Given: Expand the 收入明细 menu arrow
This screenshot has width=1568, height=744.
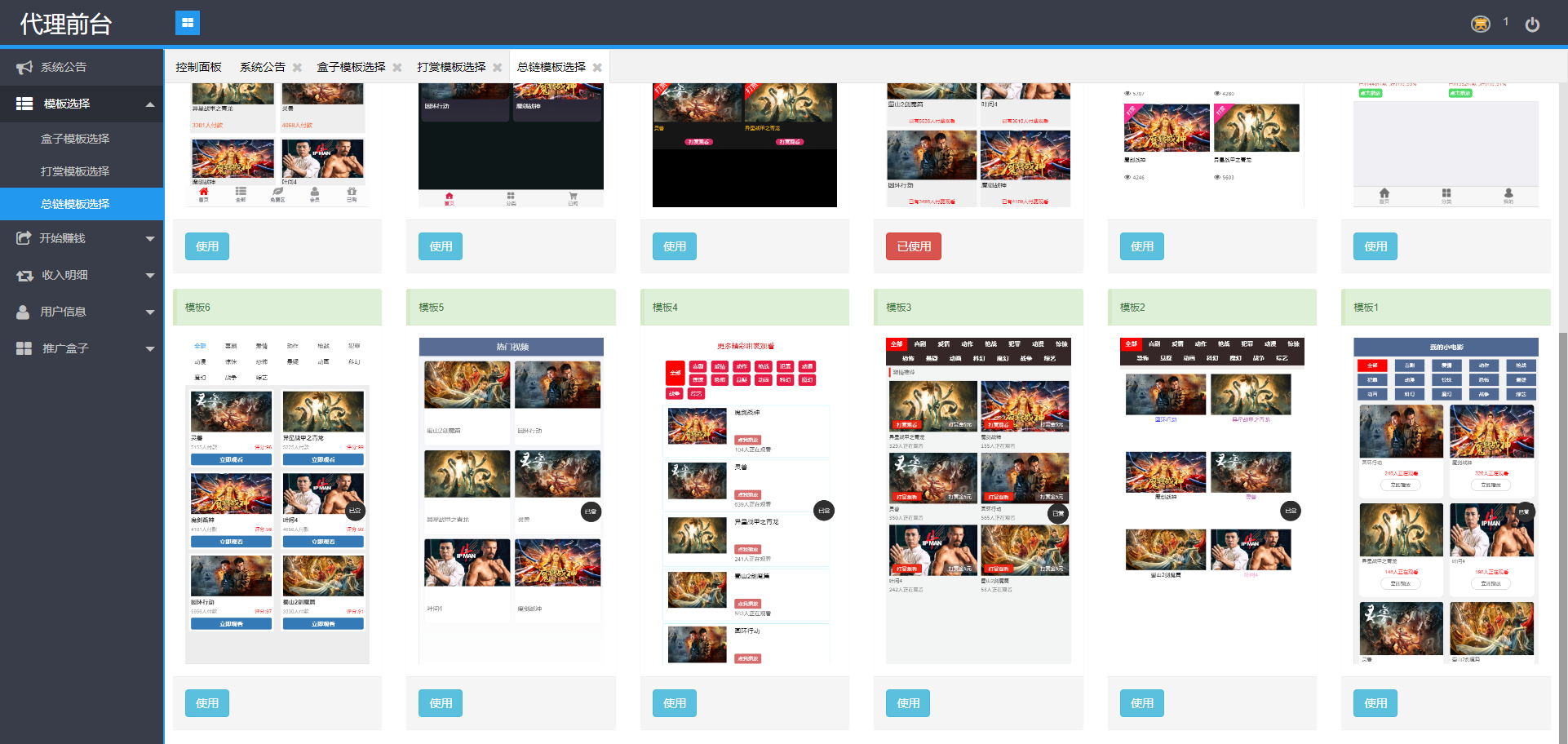Looking at the screenshot, I should point(150,276).
